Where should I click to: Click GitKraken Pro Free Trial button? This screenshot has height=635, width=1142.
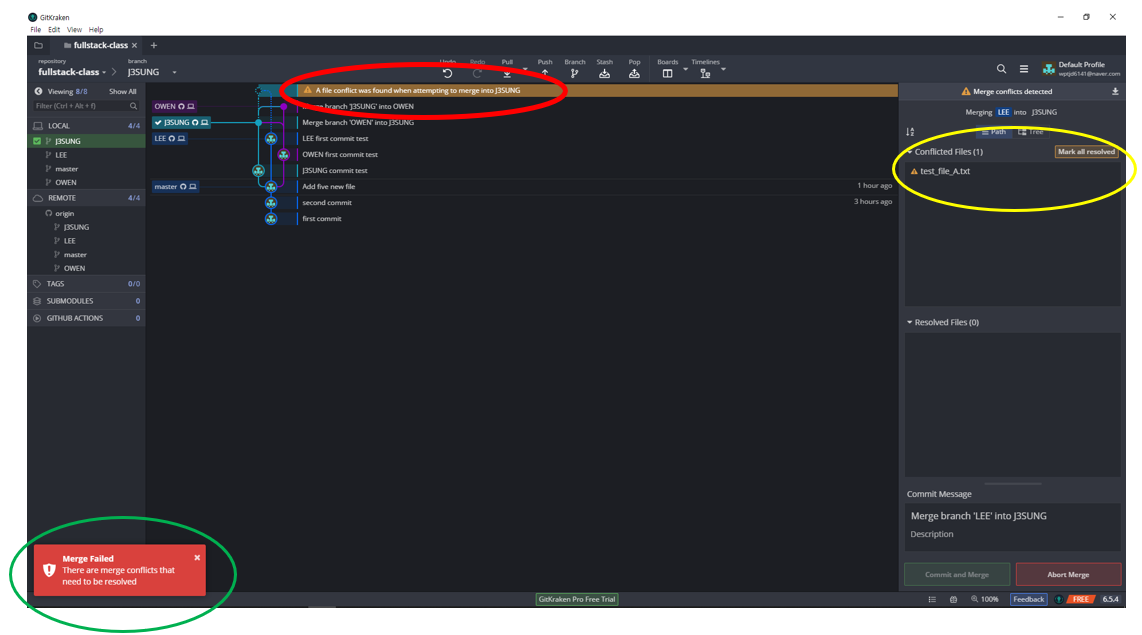[577, 599]
